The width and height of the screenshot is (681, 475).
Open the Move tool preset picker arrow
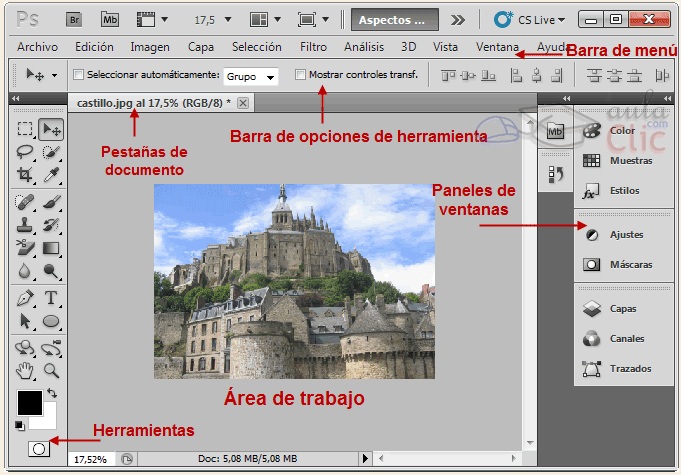point(54,76)
